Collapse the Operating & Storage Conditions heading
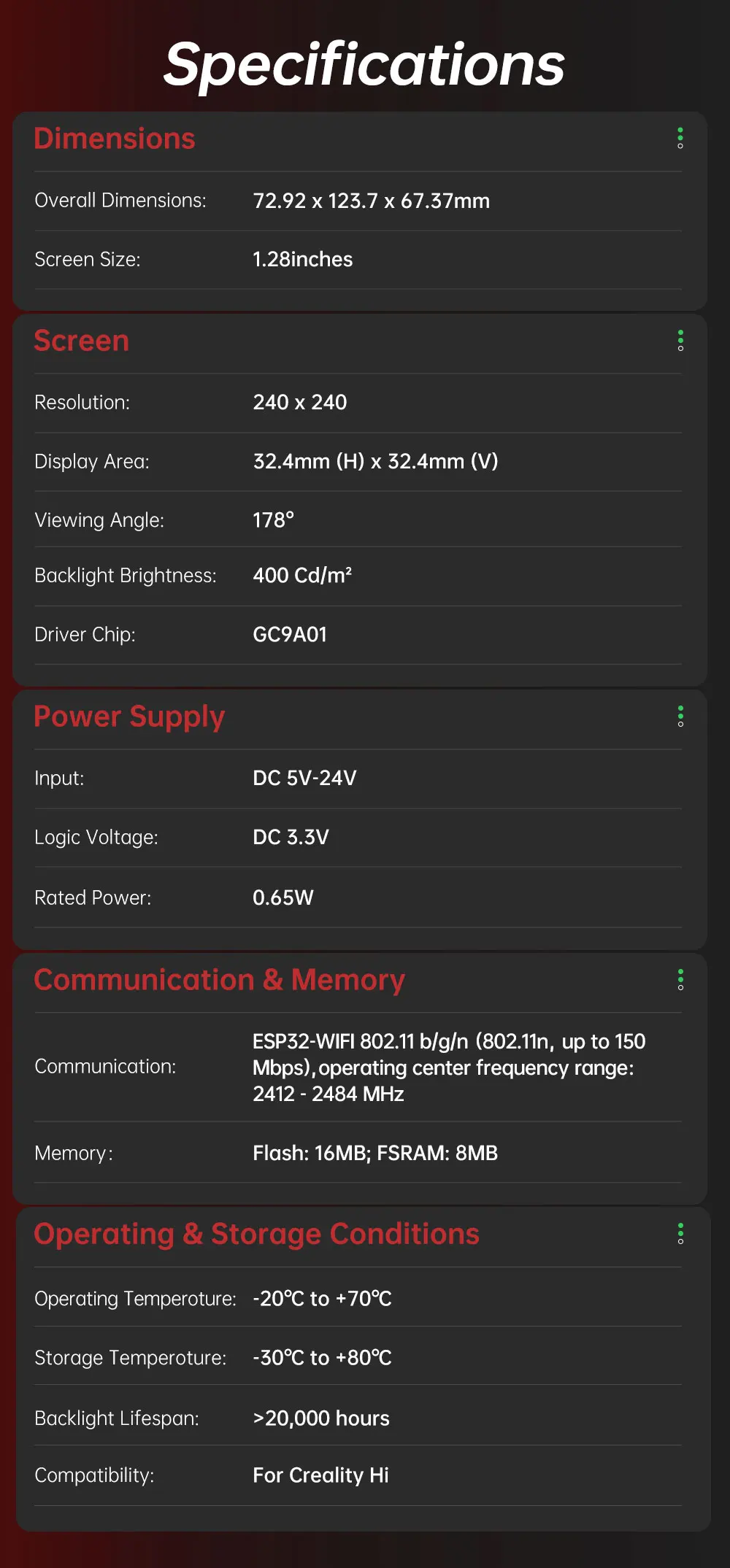 click(256, 1234)
